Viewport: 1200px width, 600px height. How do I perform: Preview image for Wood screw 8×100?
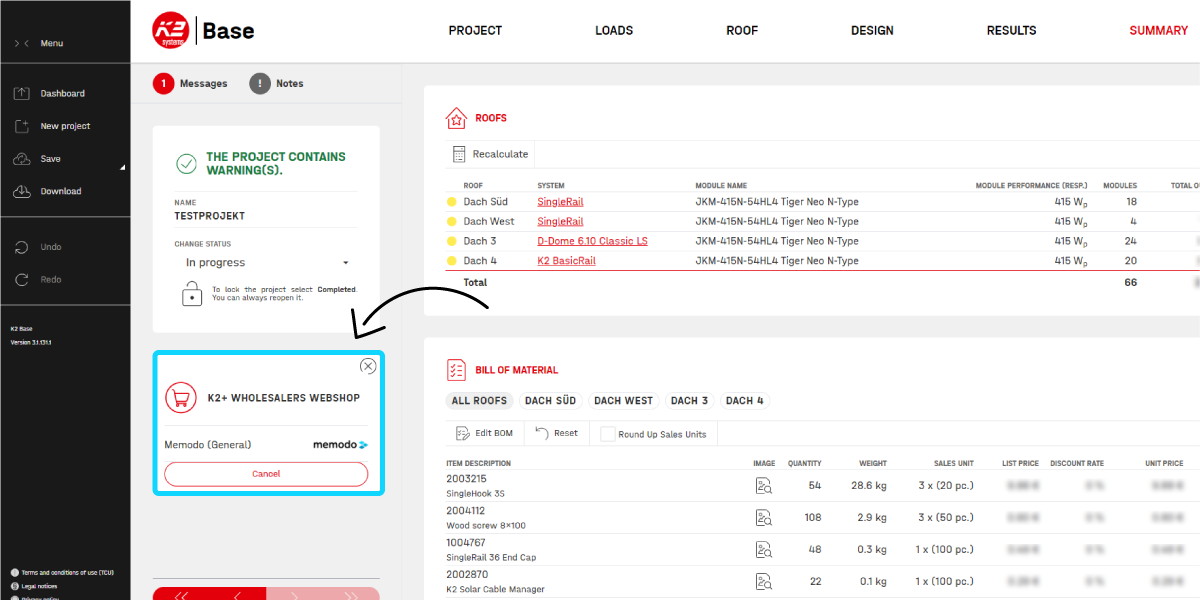click(764, 518)
